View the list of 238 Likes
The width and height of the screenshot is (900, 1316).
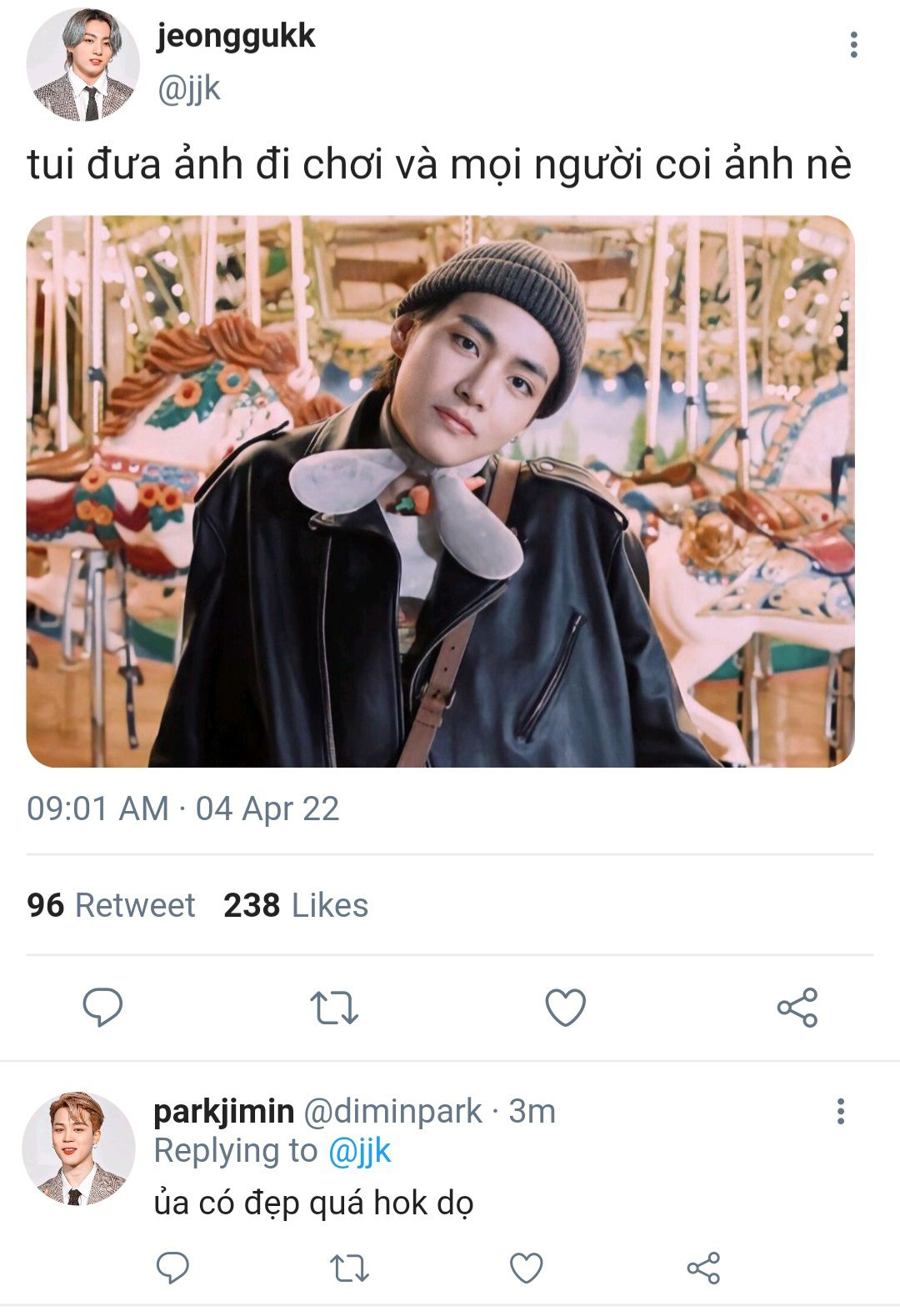[296, 905]
